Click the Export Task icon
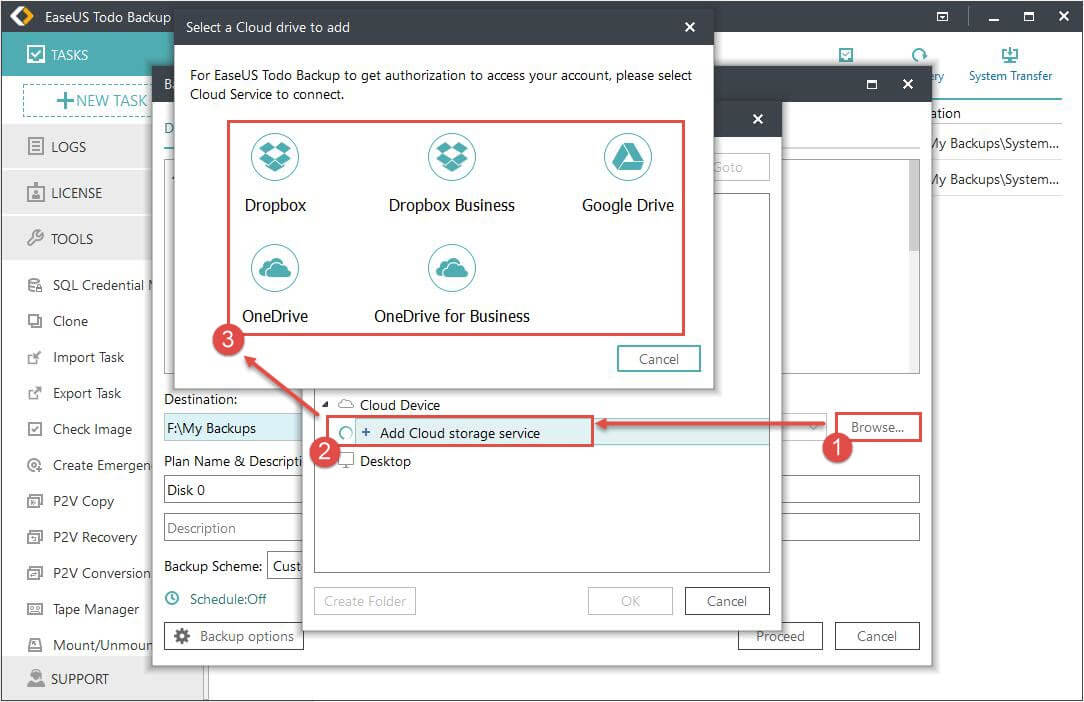Image resolution: width=1084 pixels, height=702 pixels. [x=35, y=393]
